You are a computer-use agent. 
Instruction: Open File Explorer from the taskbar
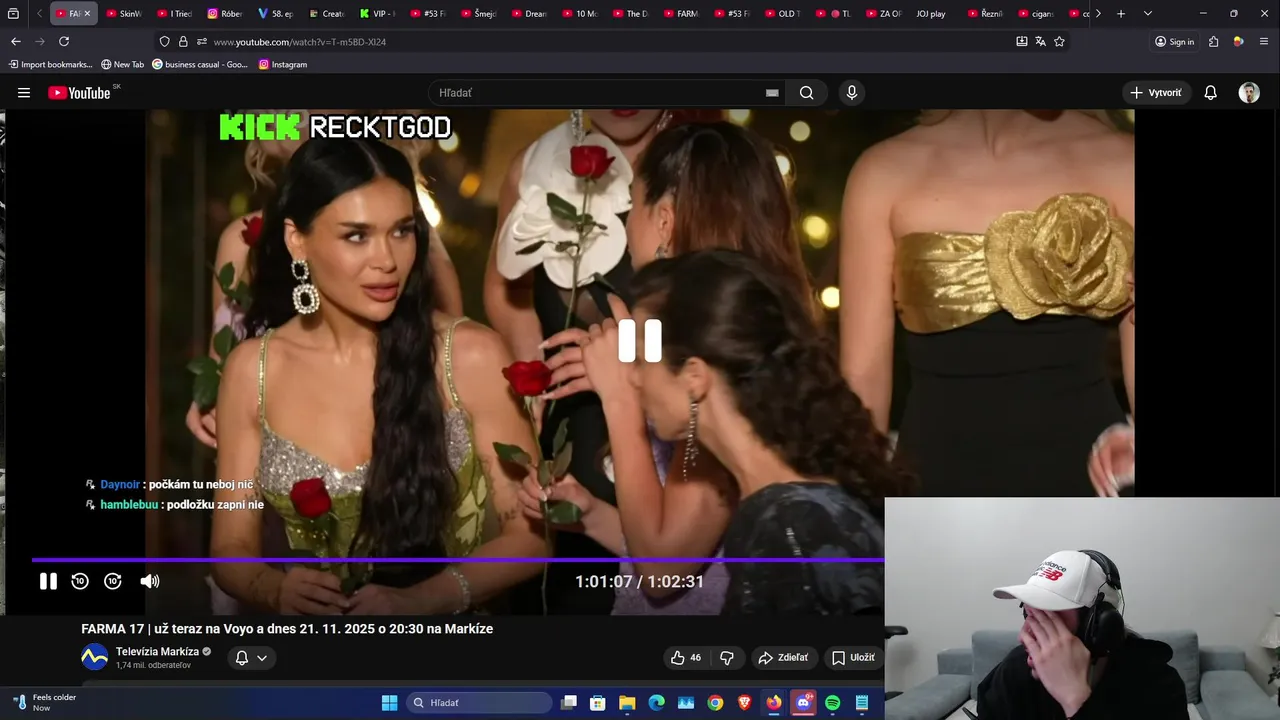pyautogui.click(x=627, y=703)
